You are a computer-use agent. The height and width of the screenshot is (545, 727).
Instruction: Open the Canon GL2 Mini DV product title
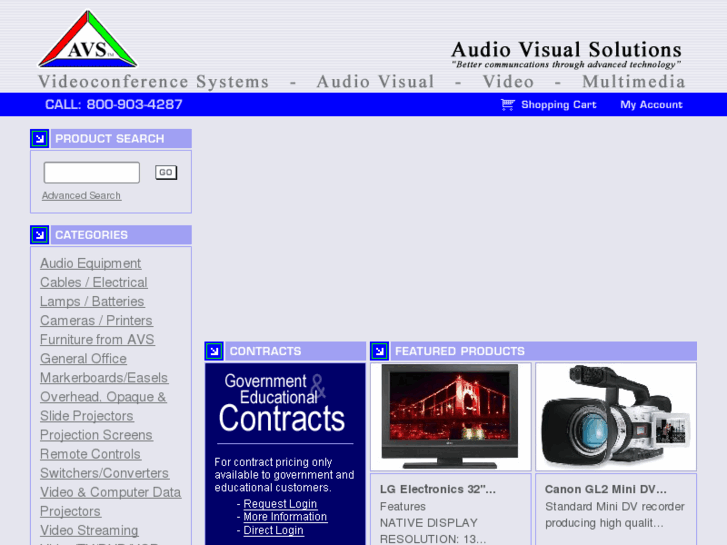[606, 489]
